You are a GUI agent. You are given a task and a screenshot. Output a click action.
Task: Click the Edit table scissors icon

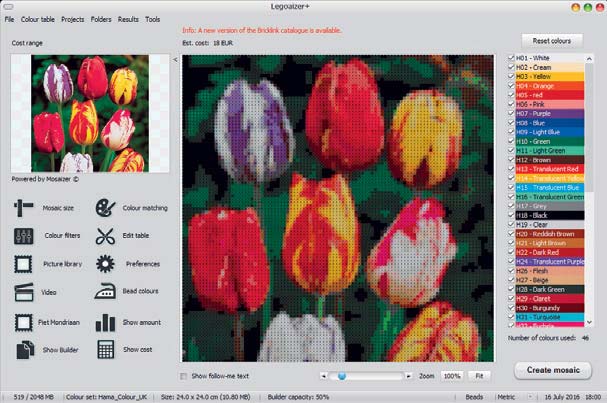click(105, 236)
